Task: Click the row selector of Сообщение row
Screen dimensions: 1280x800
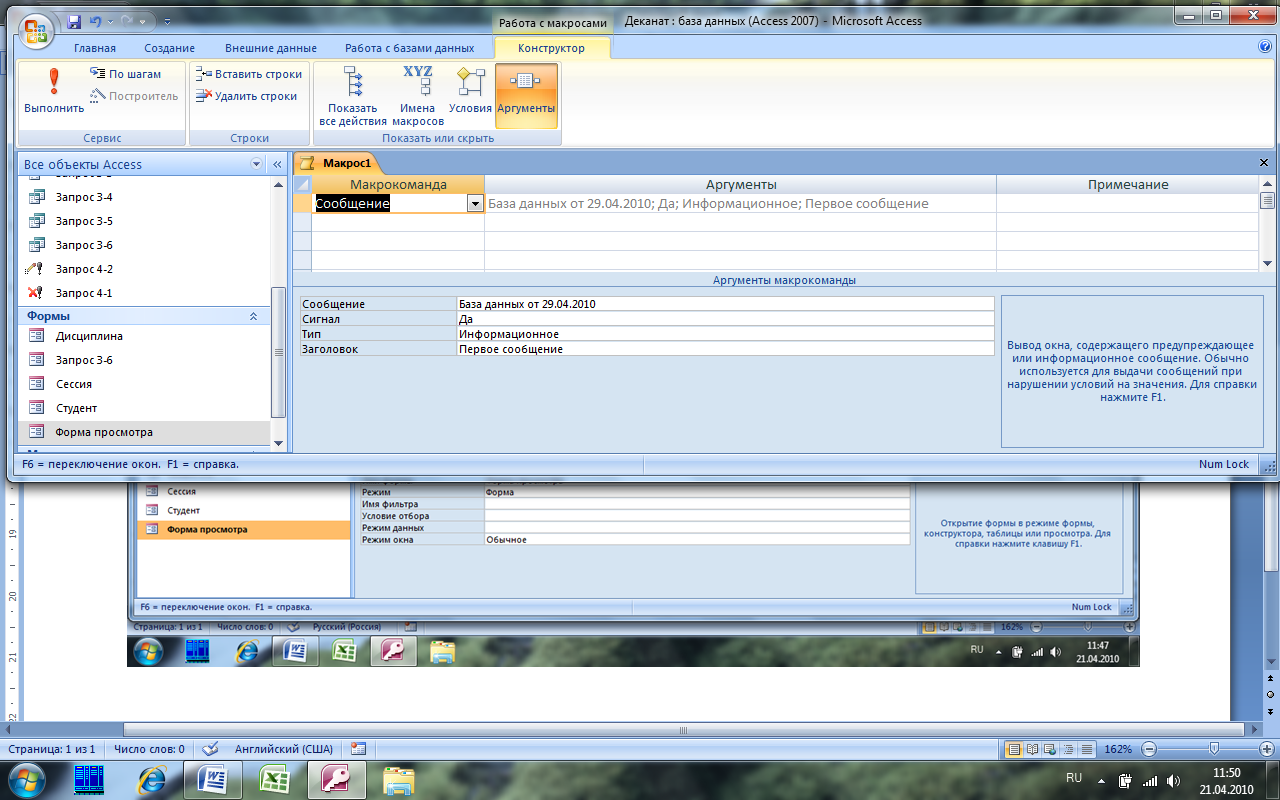Action: point(302,203)
